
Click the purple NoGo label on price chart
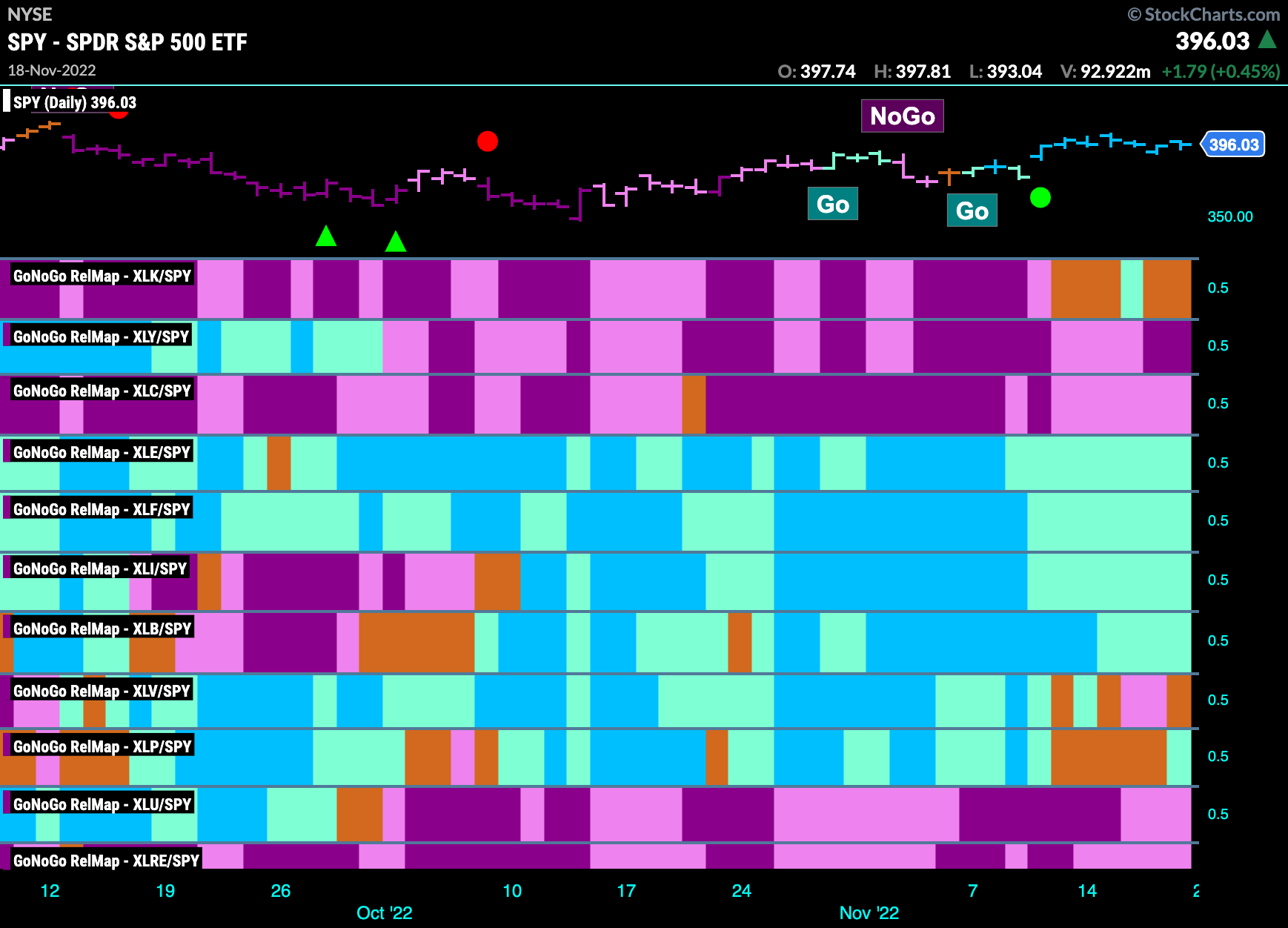point(903,116)
